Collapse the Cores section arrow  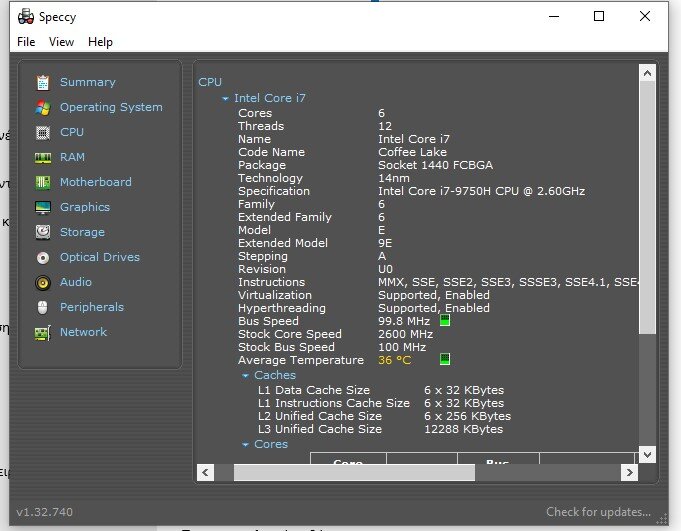point(245,445)
